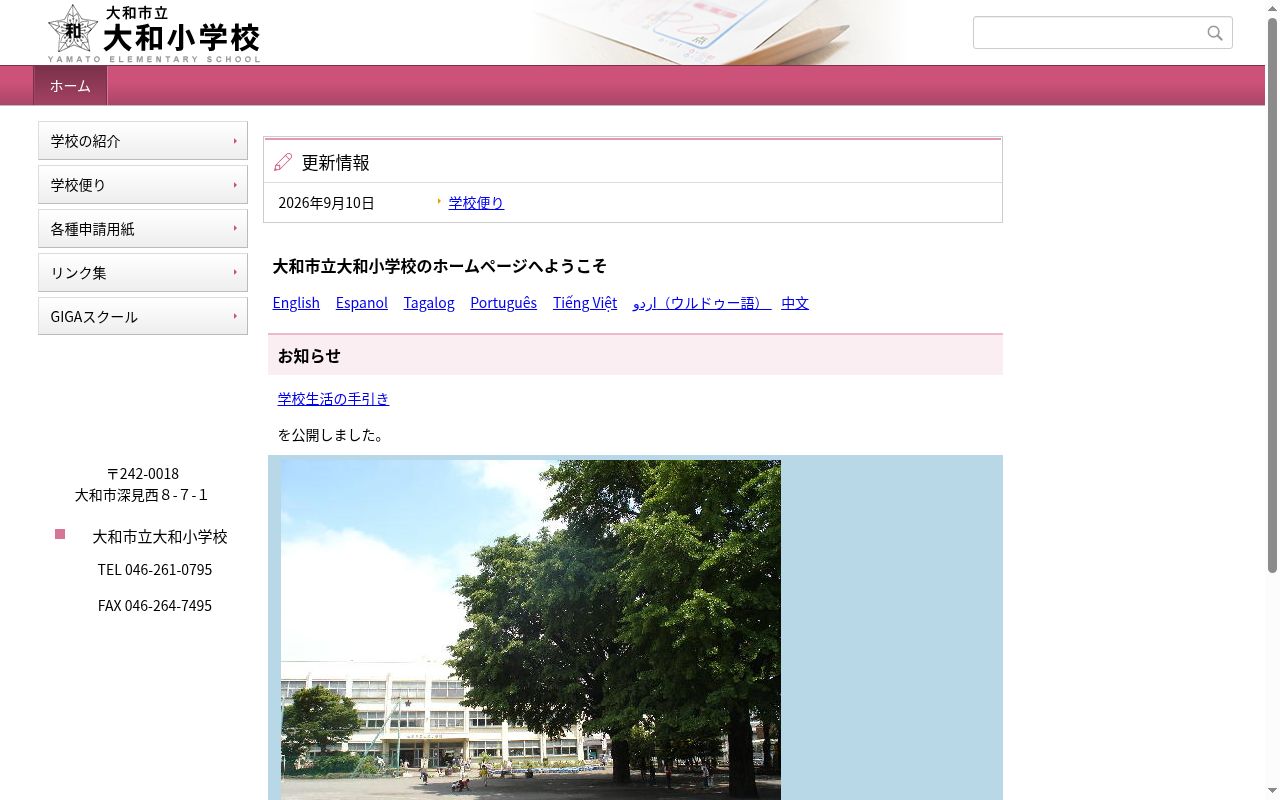Click the date 2026年9月10日

[326, 203]
